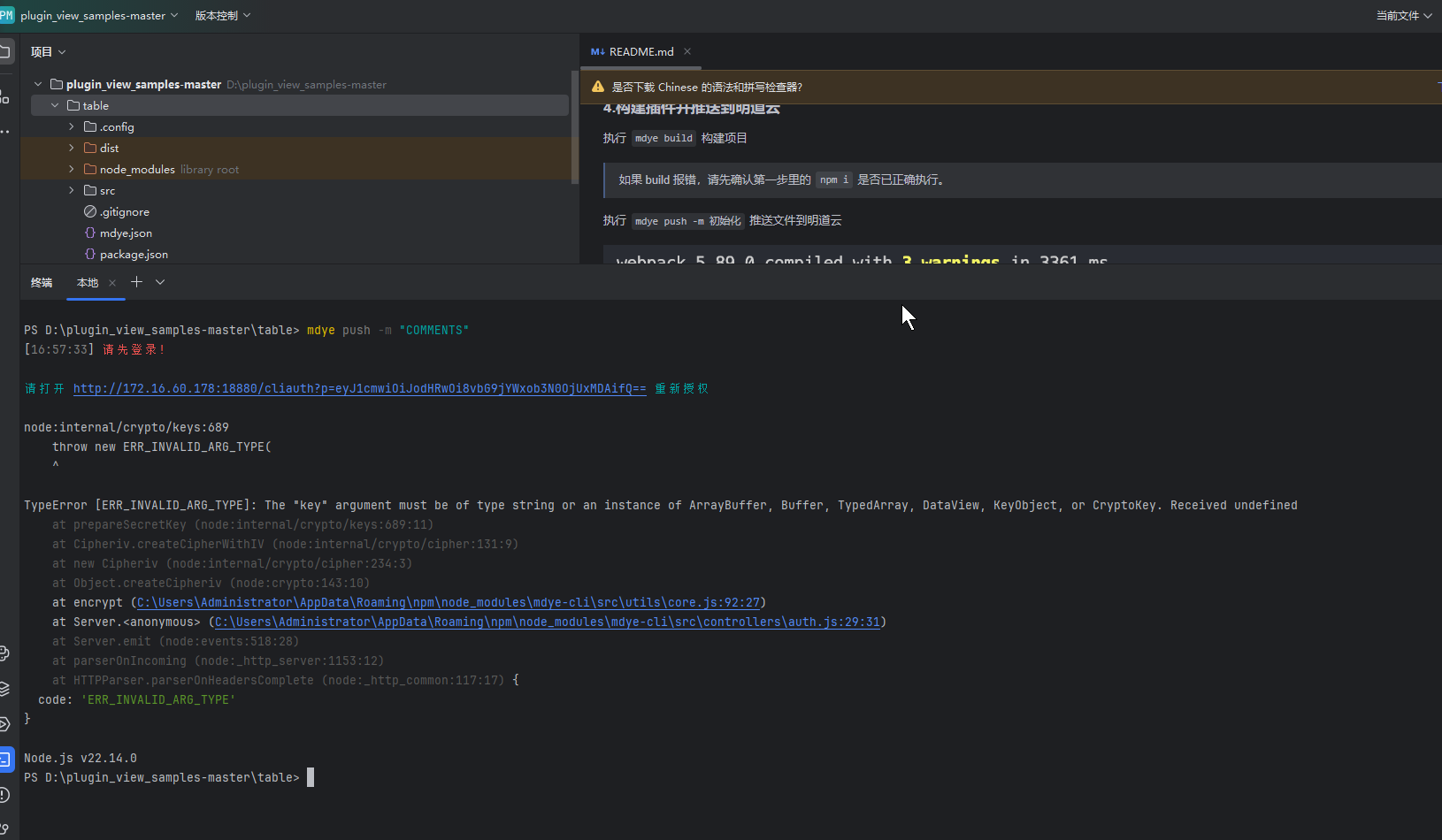Open the cliauth authorization URL link

[359, 388]
